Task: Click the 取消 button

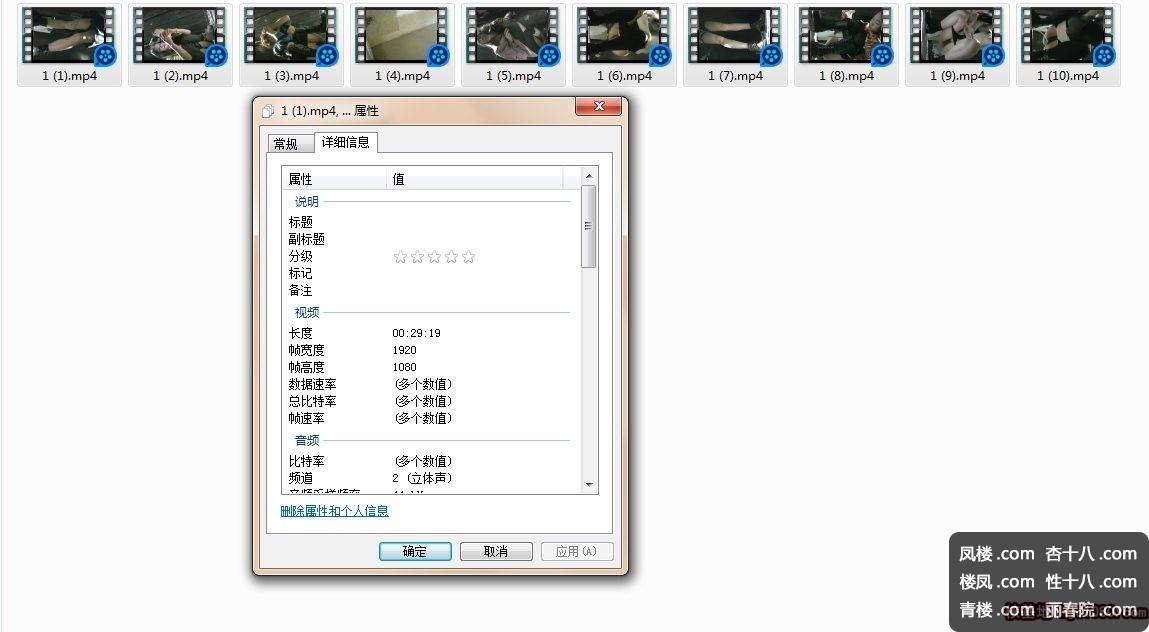Action: [496, 551]
